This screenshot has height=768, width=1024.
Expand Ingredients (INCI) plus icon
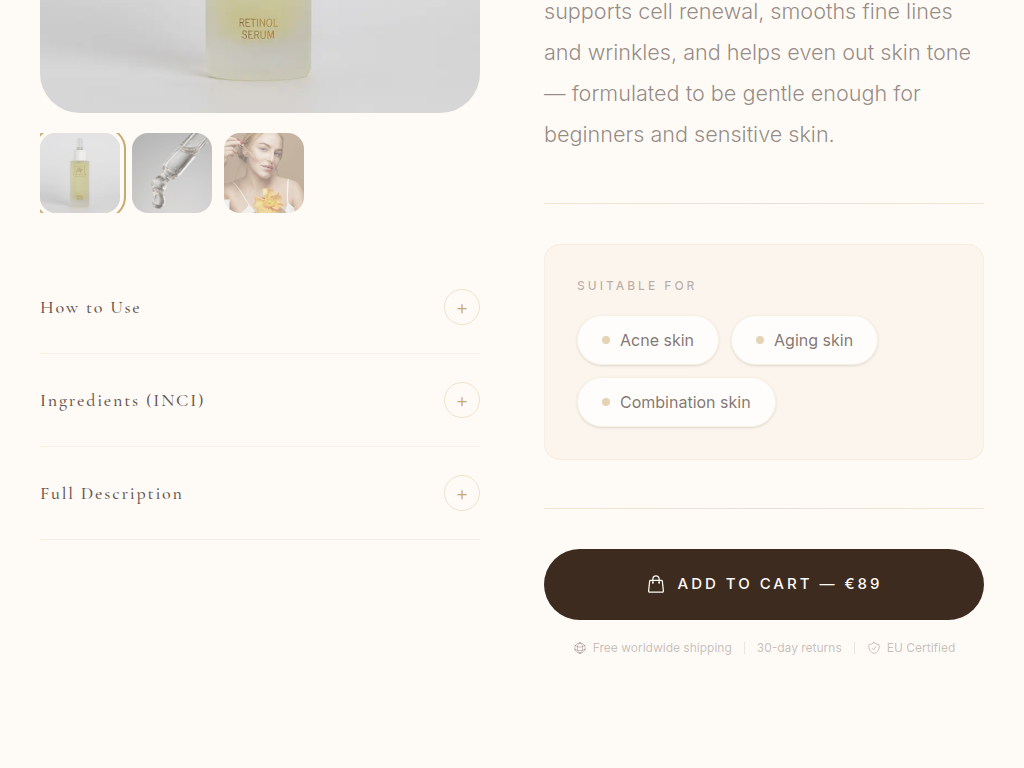(x=462, y=400)
